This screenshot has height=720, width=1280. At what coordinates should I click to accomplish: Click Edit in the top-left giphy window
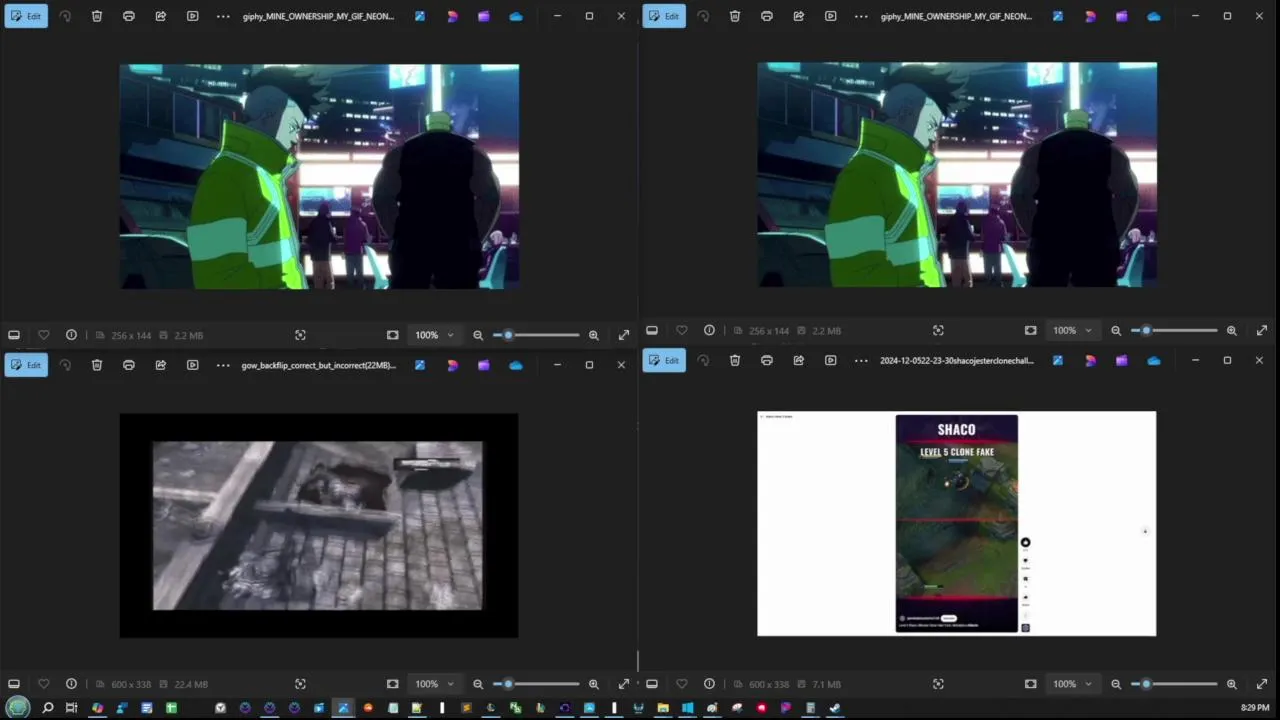tap(26, 16)
